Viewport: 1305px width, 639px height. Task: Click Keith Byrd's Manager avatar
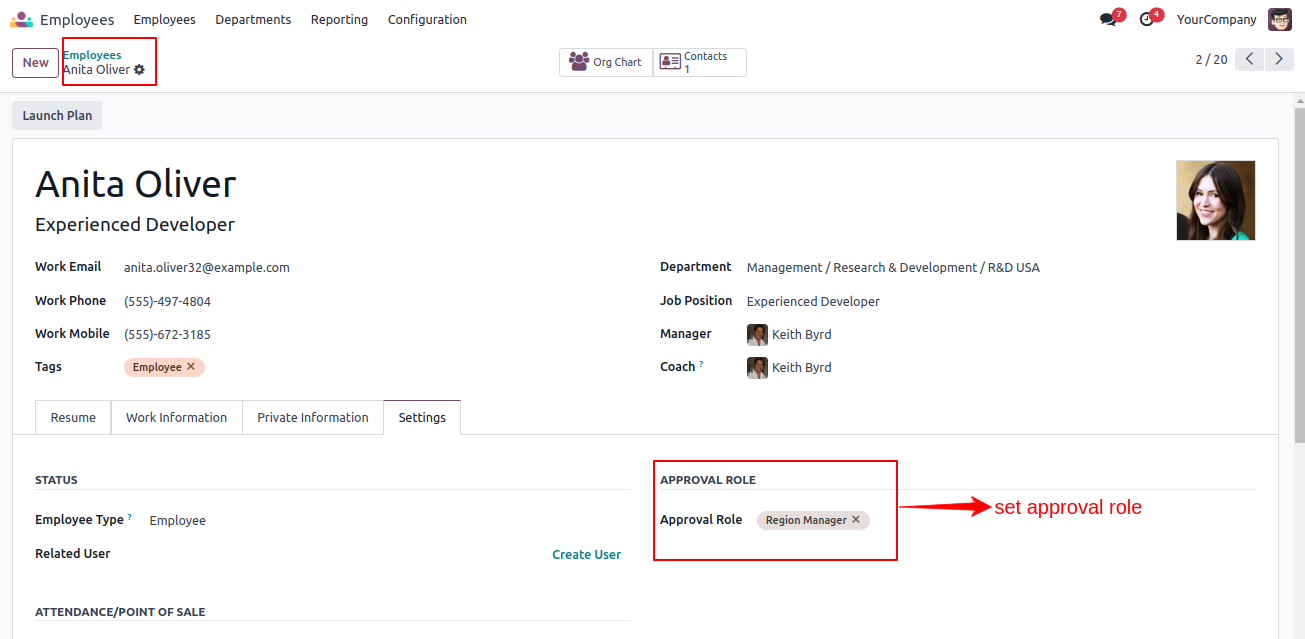757,334
